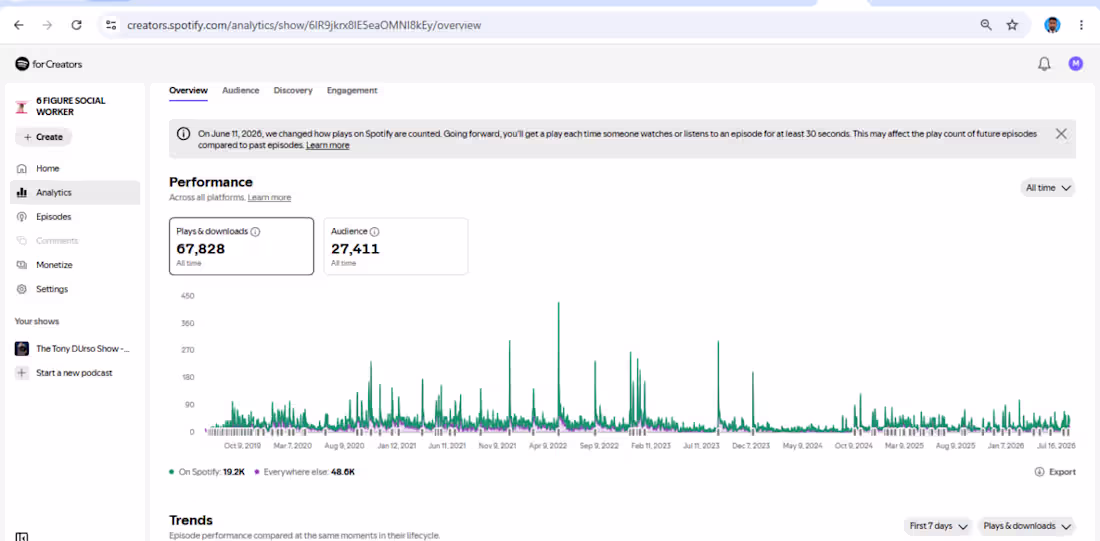The image size is (1100, 541).
Task: Click the info icon beside Audience
Action: click(375, 232)
